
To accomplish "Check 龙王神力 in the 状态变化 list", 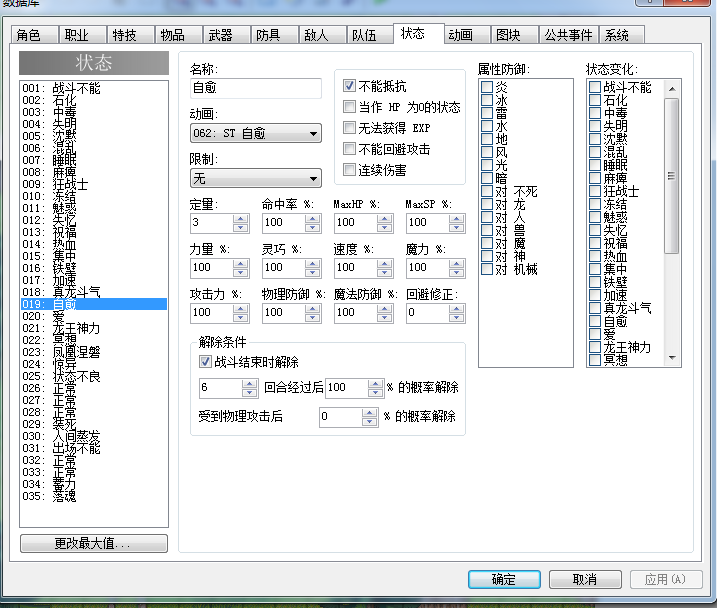I will point(595,347).
